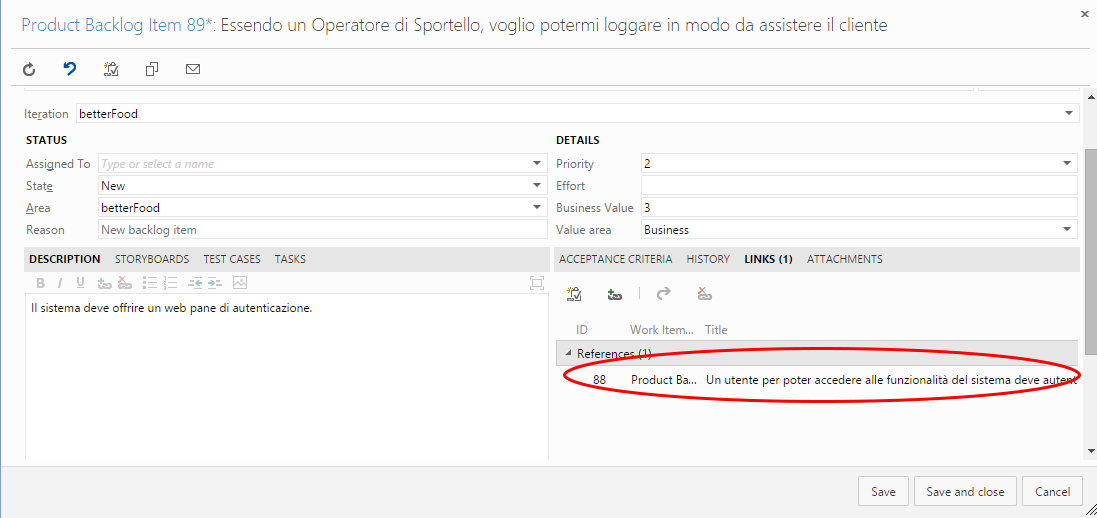Image resolution: width=1097 pixels, height=518 pixels.
Task: Click the Business Value field showing 3
Action: click(859, 207)
